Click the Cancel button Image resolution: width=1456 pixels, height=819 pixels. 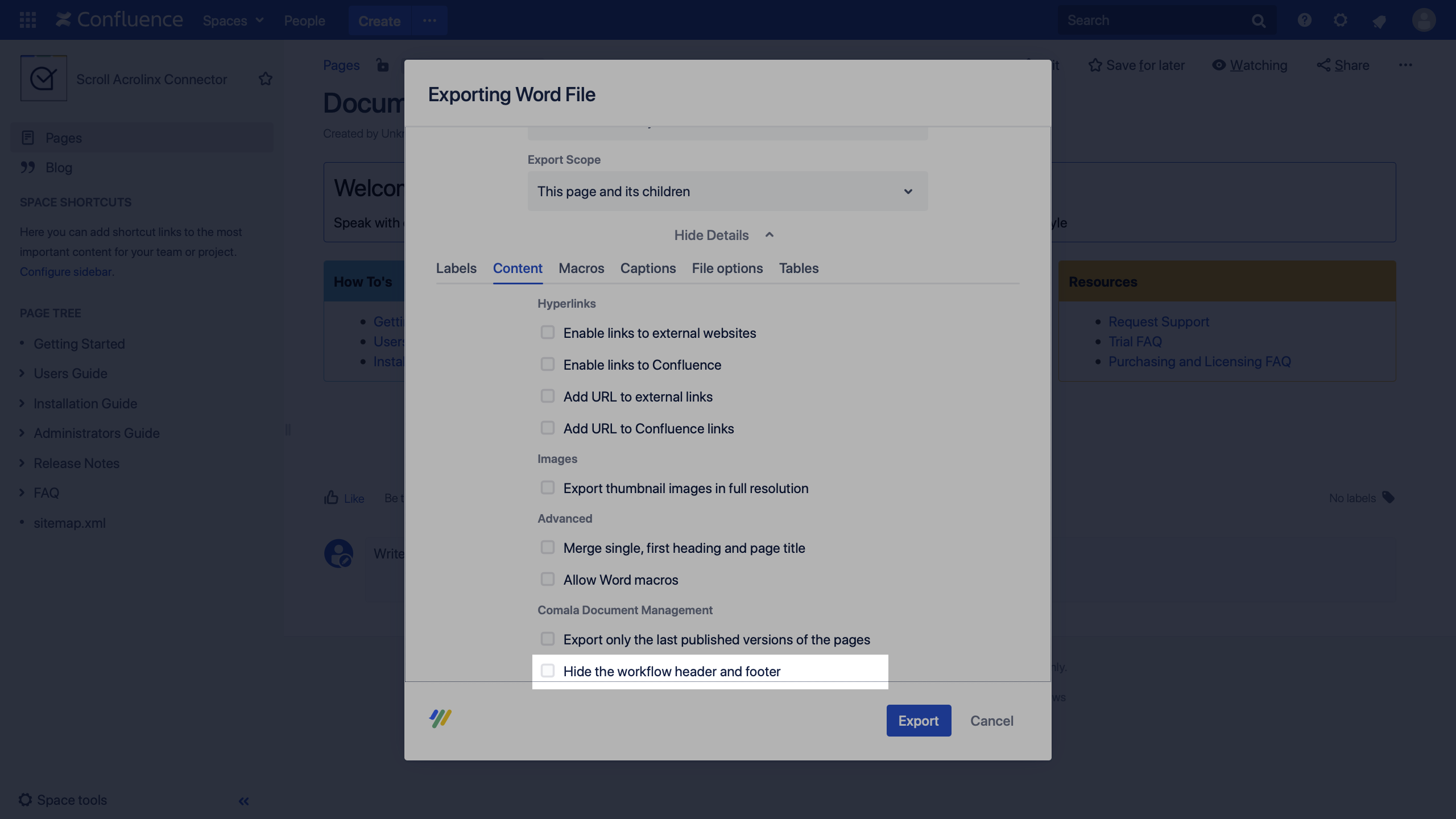[x=991, y=721]
